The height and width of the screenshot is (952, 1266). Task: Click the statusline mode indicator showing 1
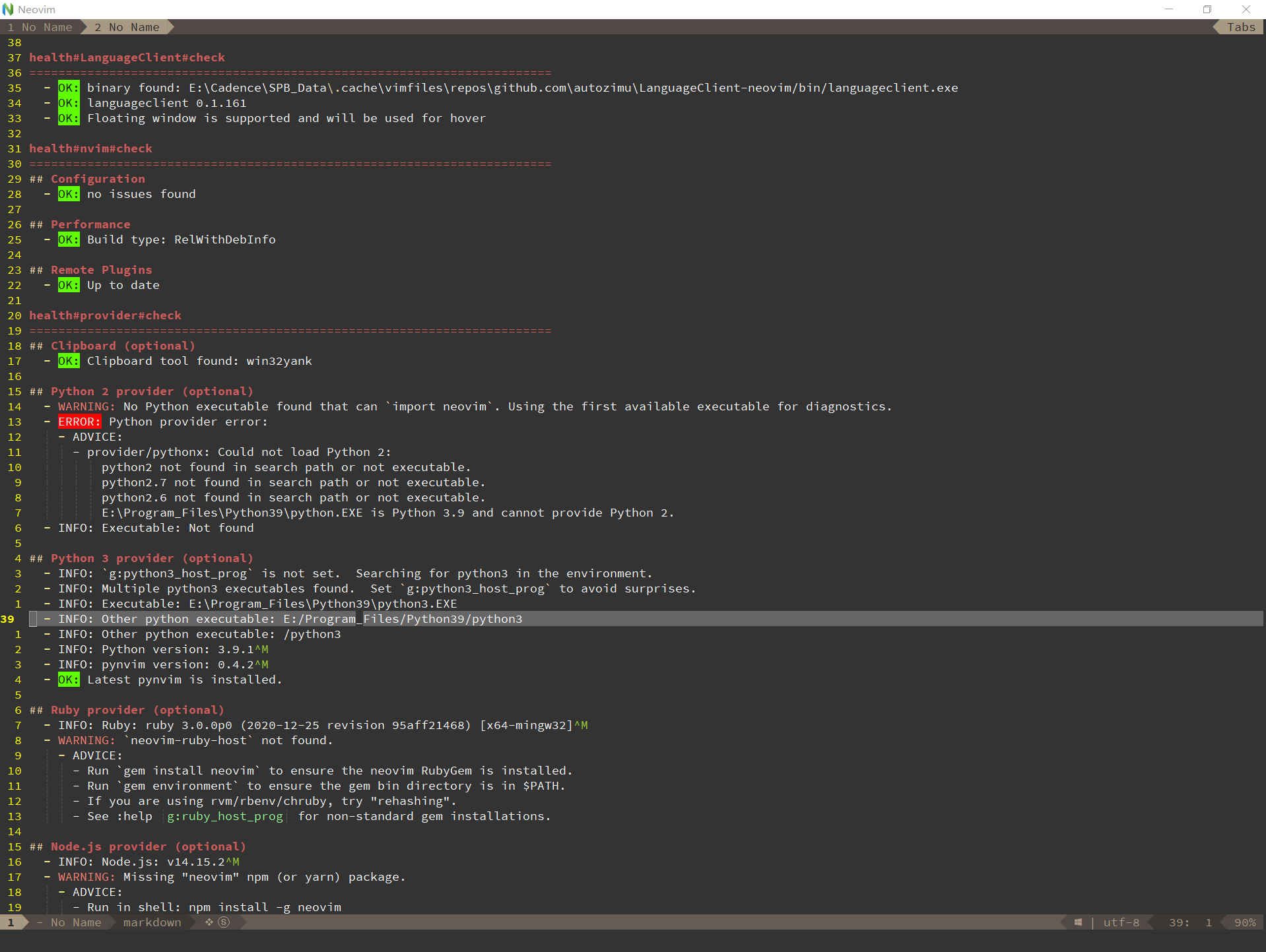[11, 922]
